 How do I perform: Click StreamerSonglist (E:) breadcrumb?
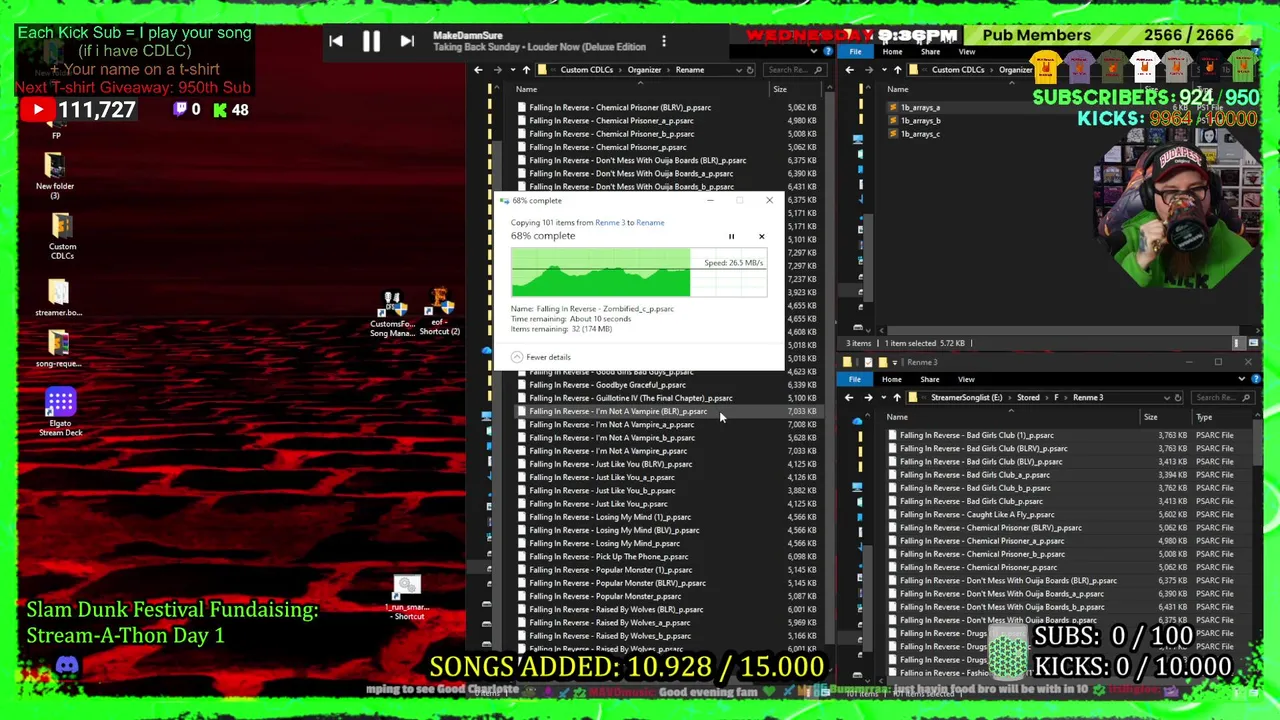[x=966, y=398]
